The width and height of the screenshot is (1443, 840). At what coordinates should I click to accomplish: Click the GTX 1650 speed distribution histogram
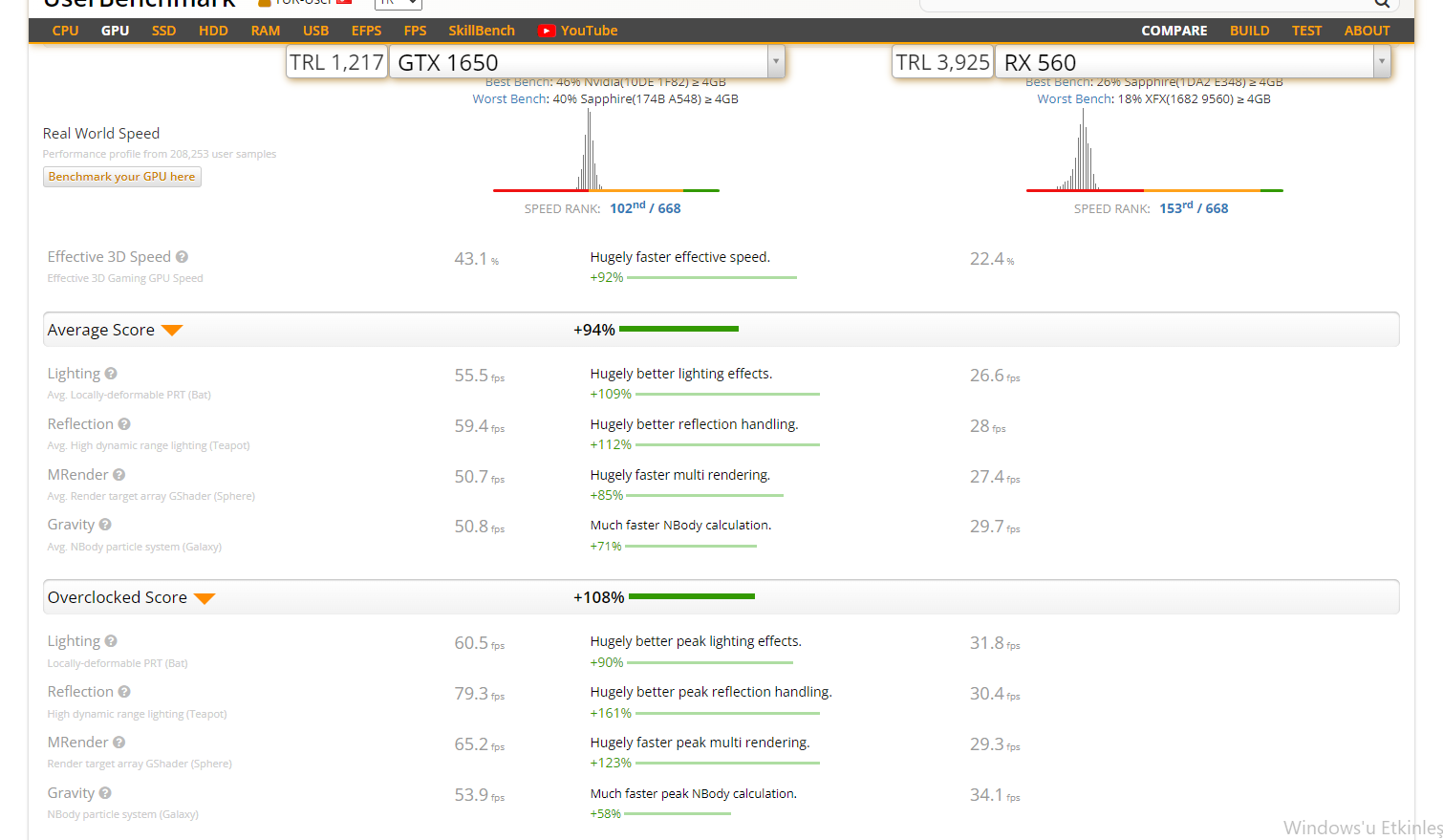[x=606, y=150]
